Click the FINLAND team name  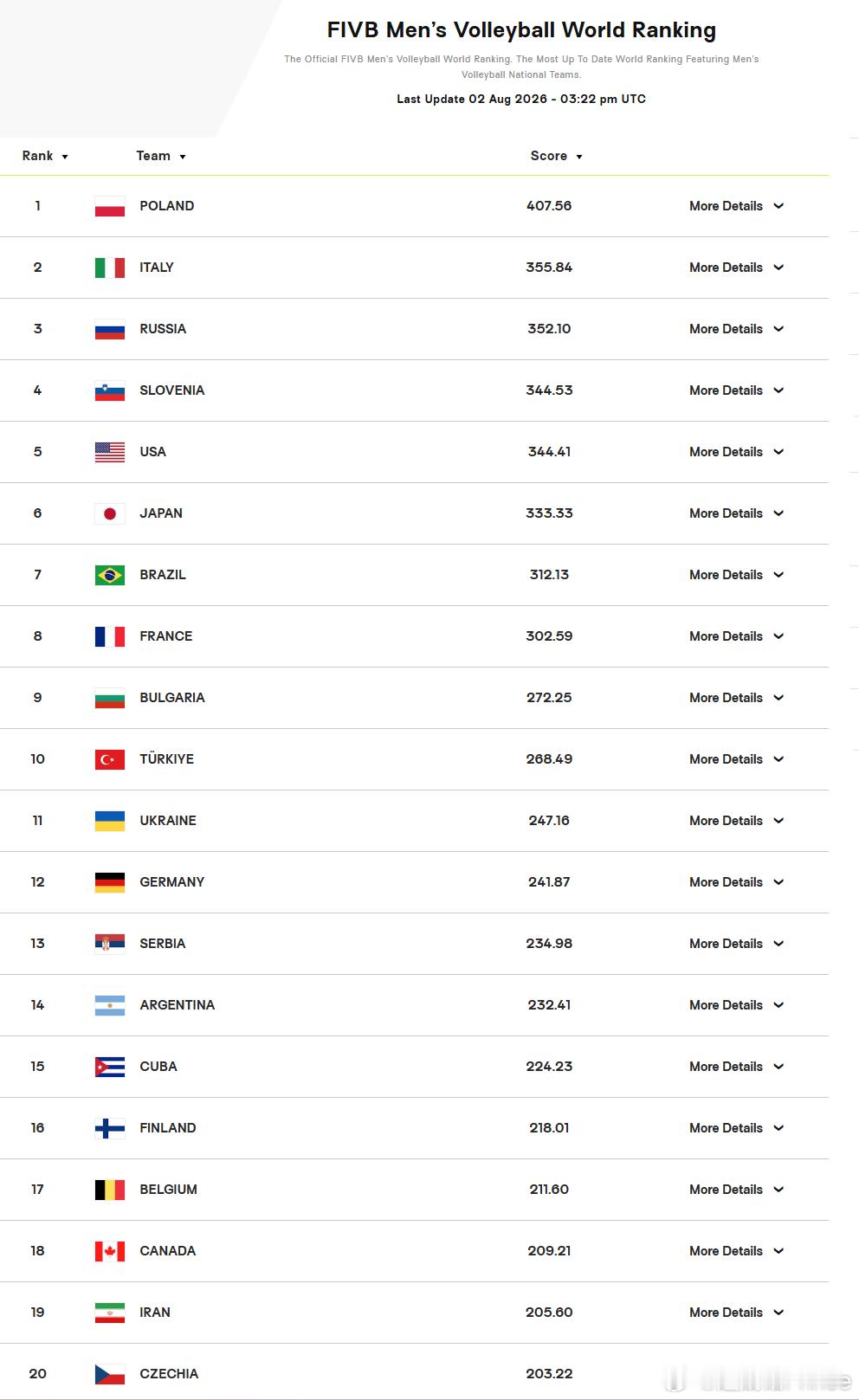point(168,1128)
